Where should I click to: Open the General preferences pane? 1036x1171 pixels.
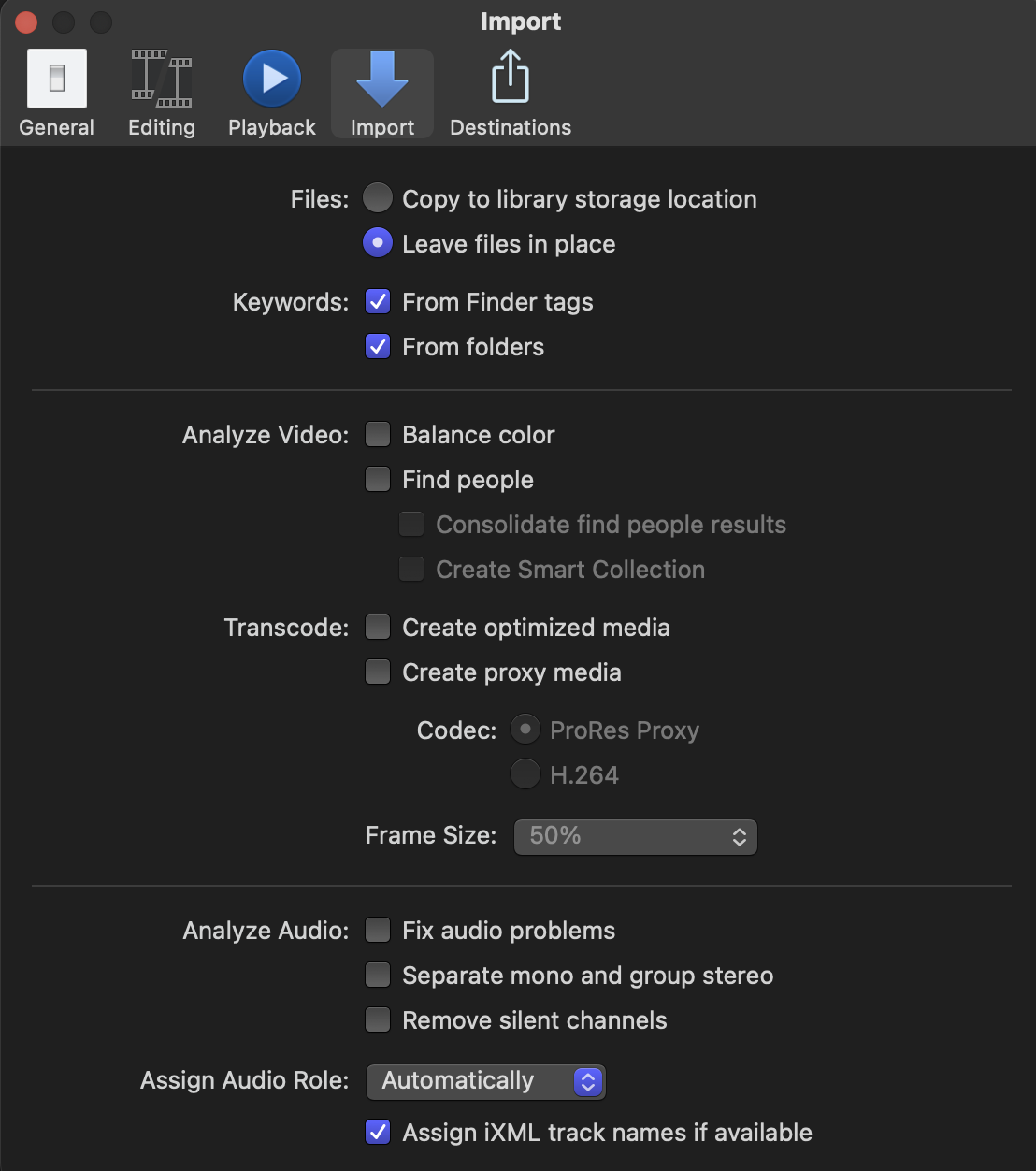[56, 89]
